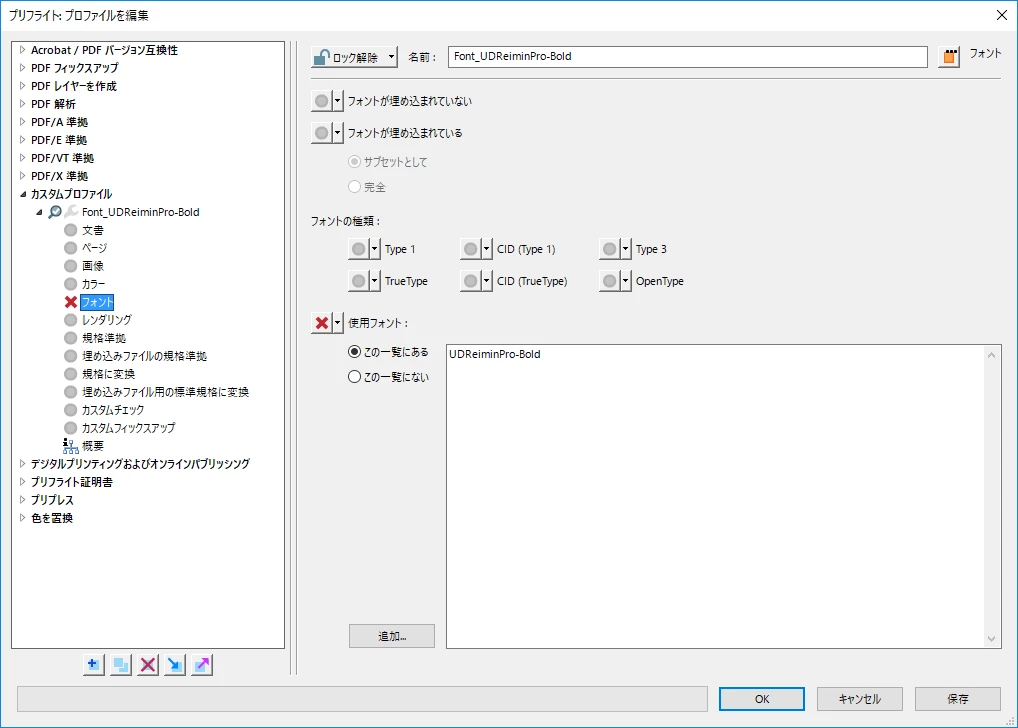The height and width of the screenshot is (728, 1018).
Task: Expand the PDF/A 準拠 group
Action: pyautogui.click(x=22, y=121)
